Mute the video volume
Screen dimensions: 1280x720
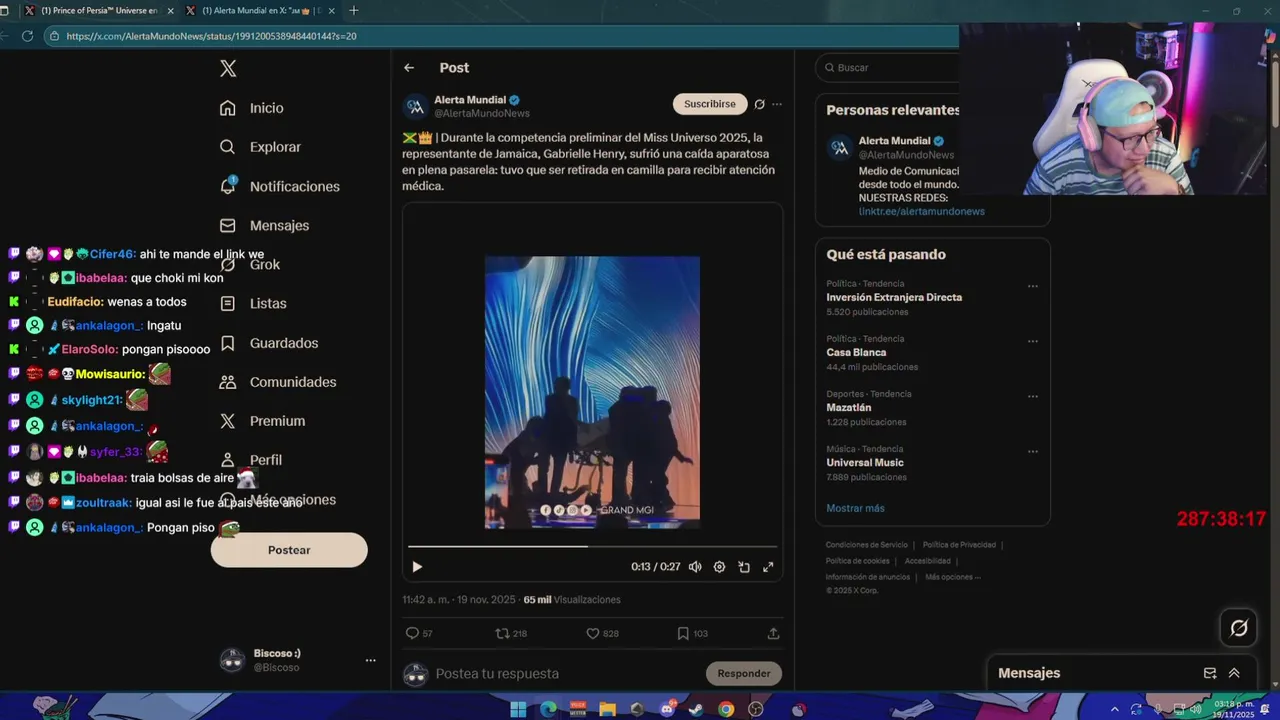click(695, 567)
